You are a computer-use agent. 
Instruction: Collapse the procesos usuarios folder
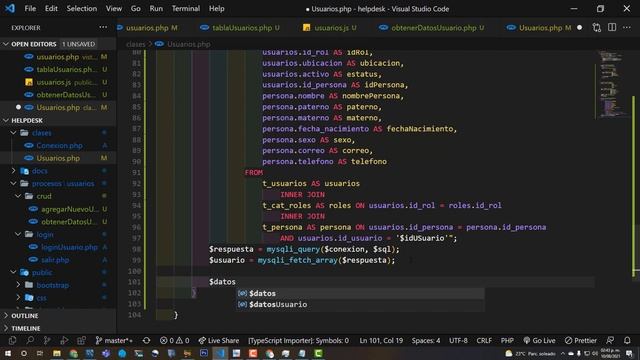coord(13,183)
